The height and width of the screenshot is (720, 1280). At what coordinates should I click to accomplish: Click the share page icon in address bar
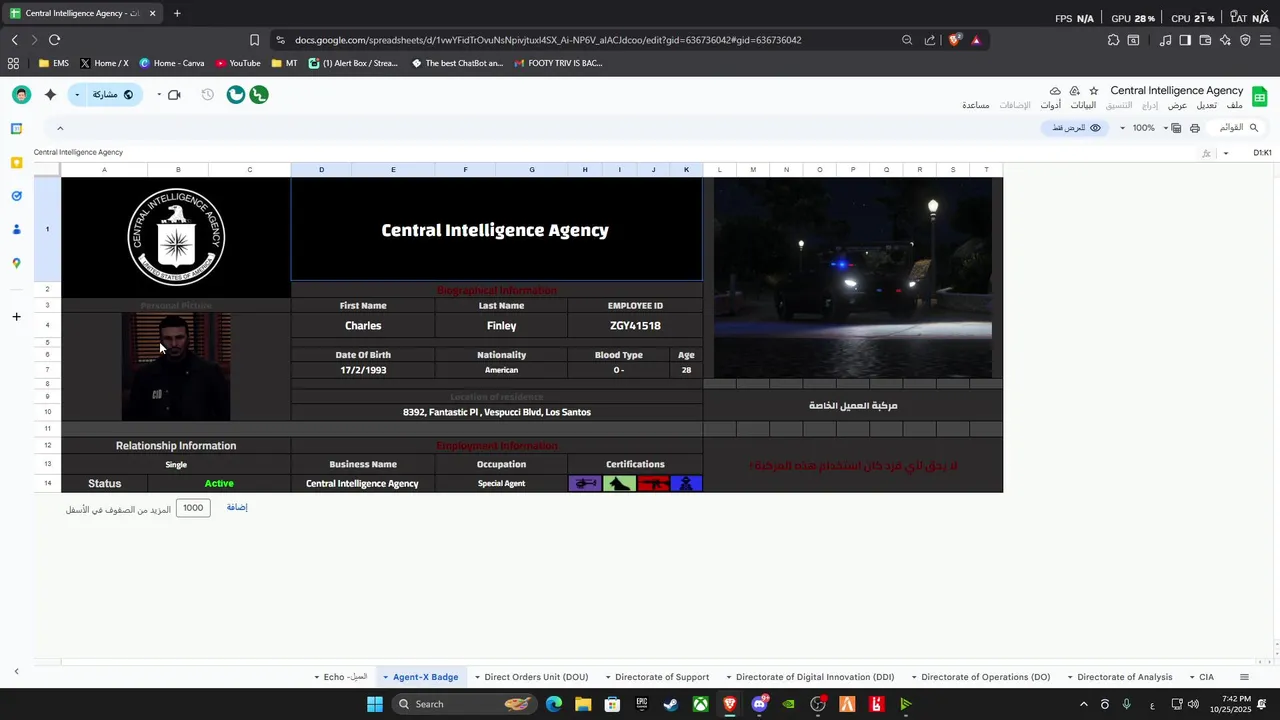(930, 40)
